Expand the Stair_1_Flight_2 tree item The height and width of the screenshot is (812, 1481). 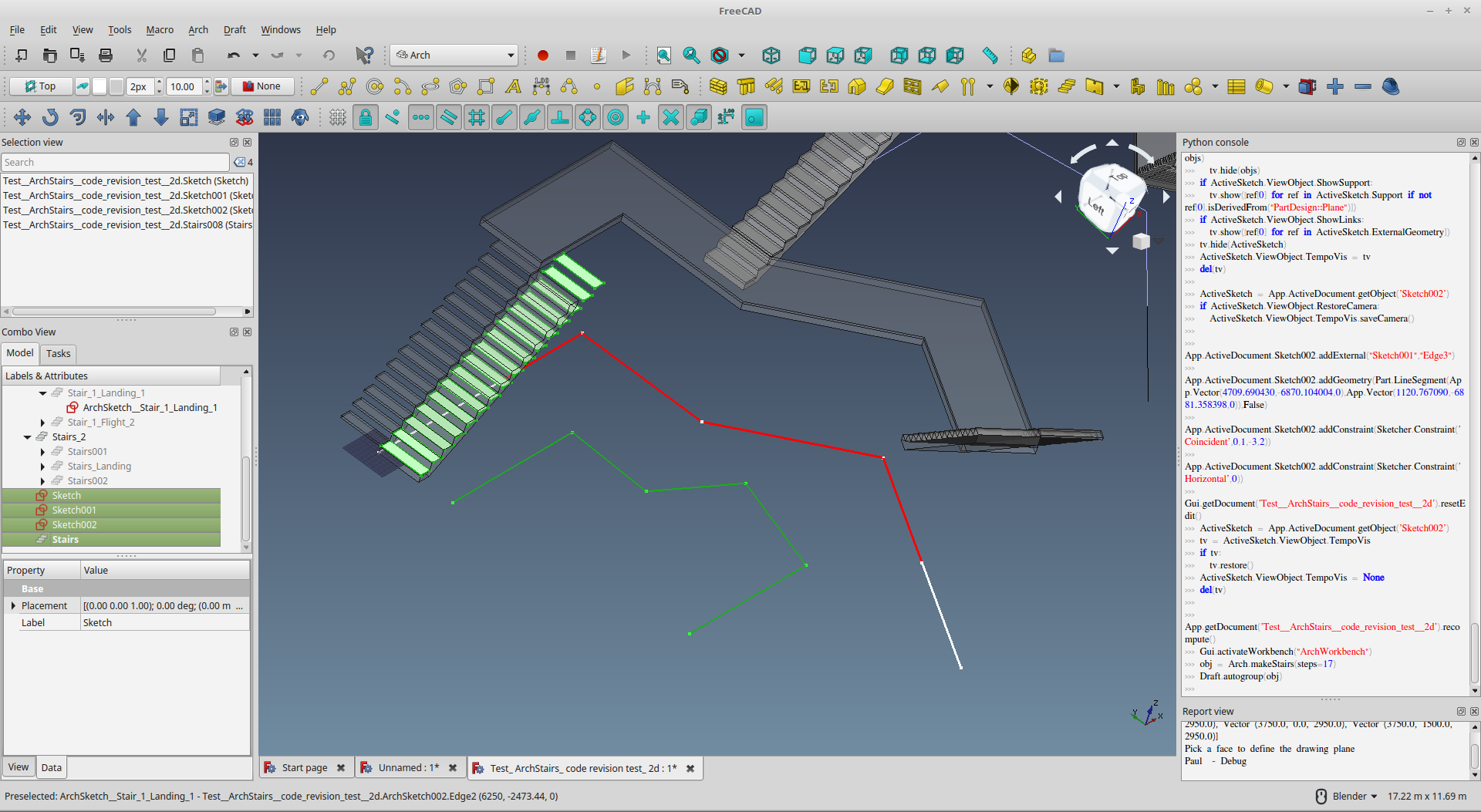42,423
